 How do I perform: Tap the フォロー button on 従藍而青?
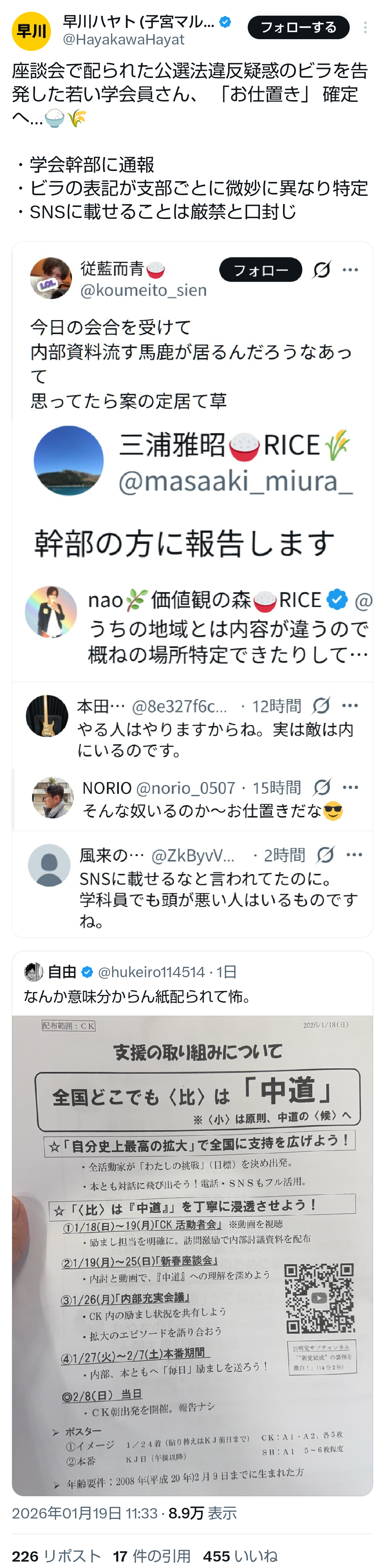(x=261, y=270)
